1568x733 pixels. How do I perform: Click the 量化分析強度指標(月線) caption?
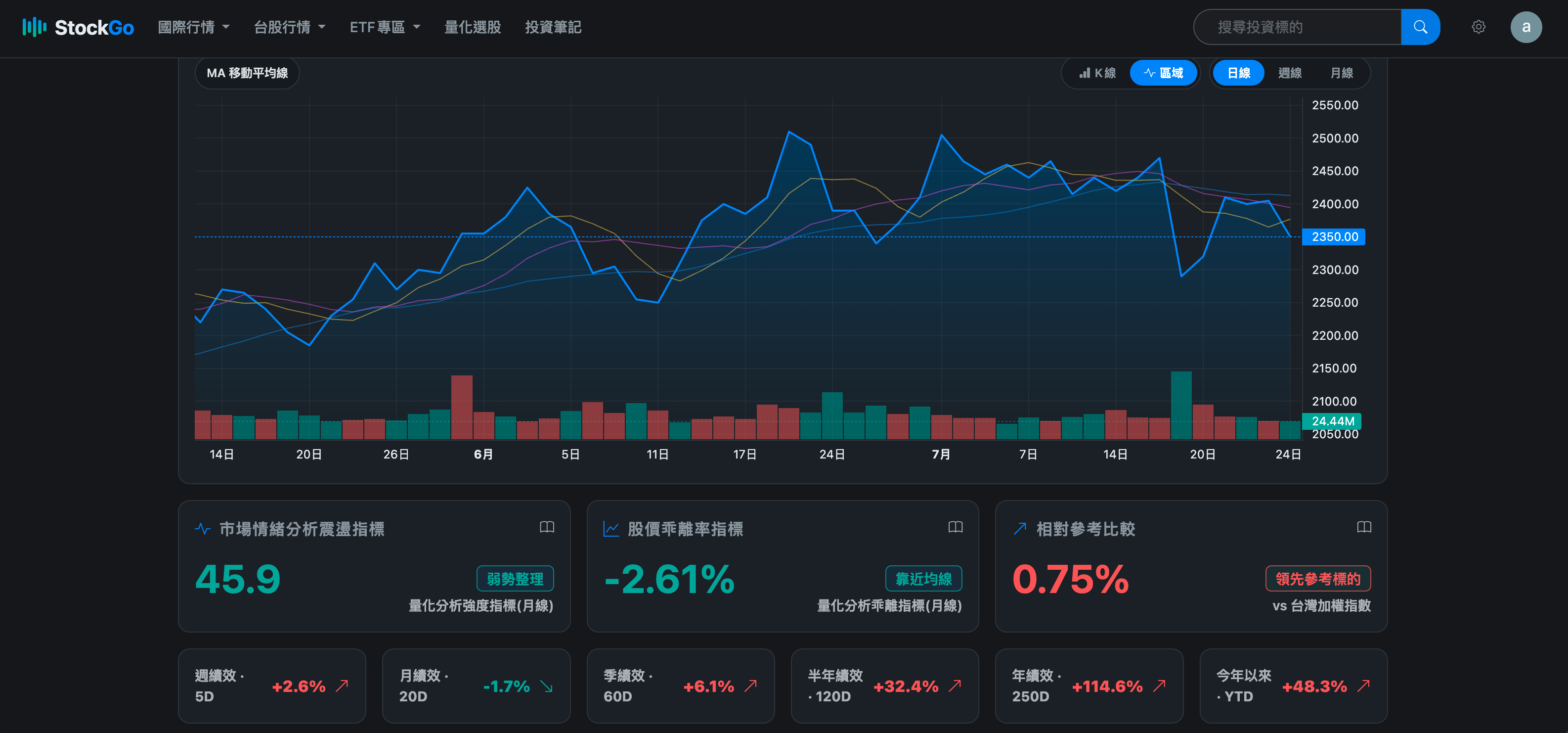tap(481, 606)
